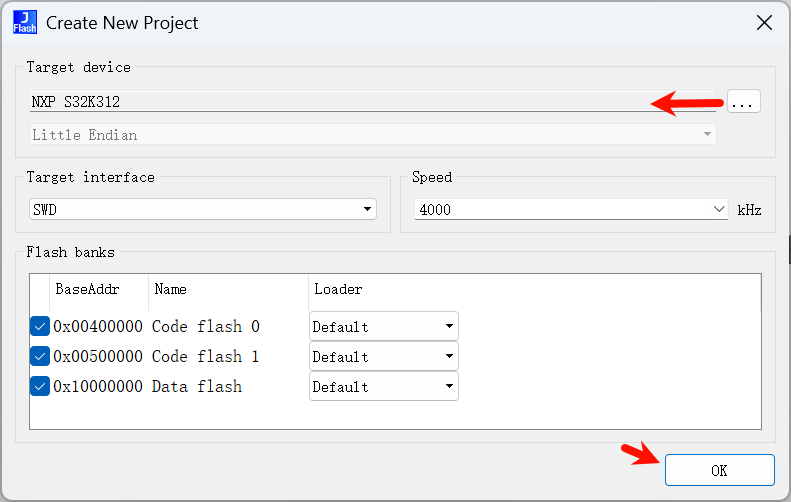Open the Loader dropdown for Code flash 0
Viewport: 791px width, 502px height.
383,326
